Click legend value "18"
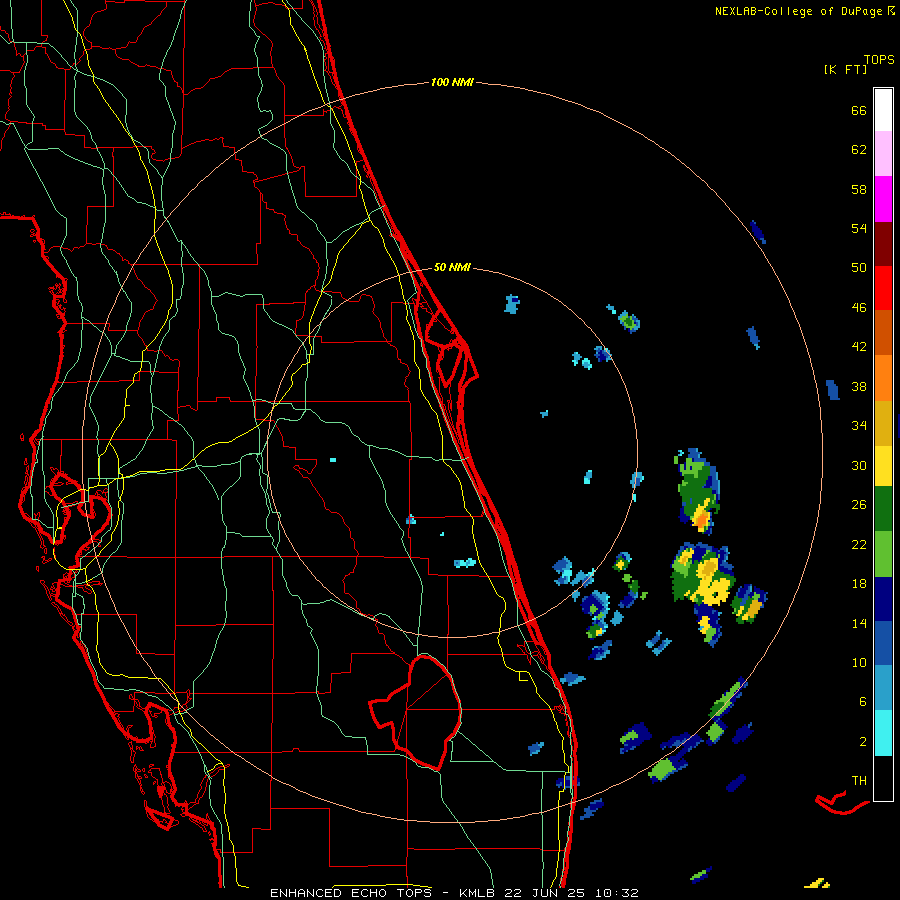Screen dimensions: 900x900 (x=859, y=584)
